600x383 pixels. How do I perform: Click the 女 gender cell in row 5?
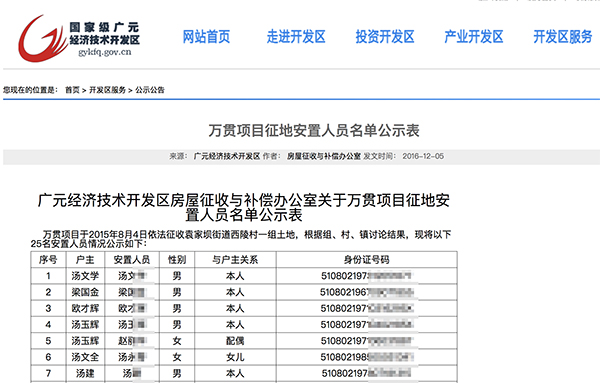[x=177, y=341]
